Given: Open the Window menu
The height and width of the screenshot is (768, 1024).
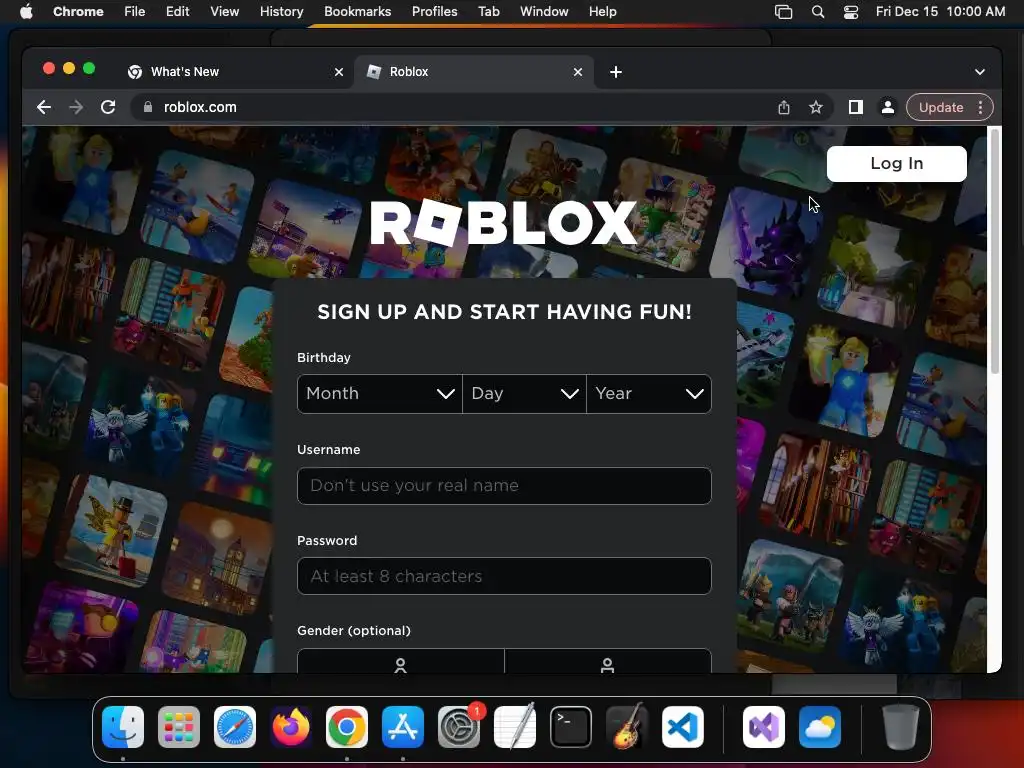Looking at the screenshot, I should (544, 12).
